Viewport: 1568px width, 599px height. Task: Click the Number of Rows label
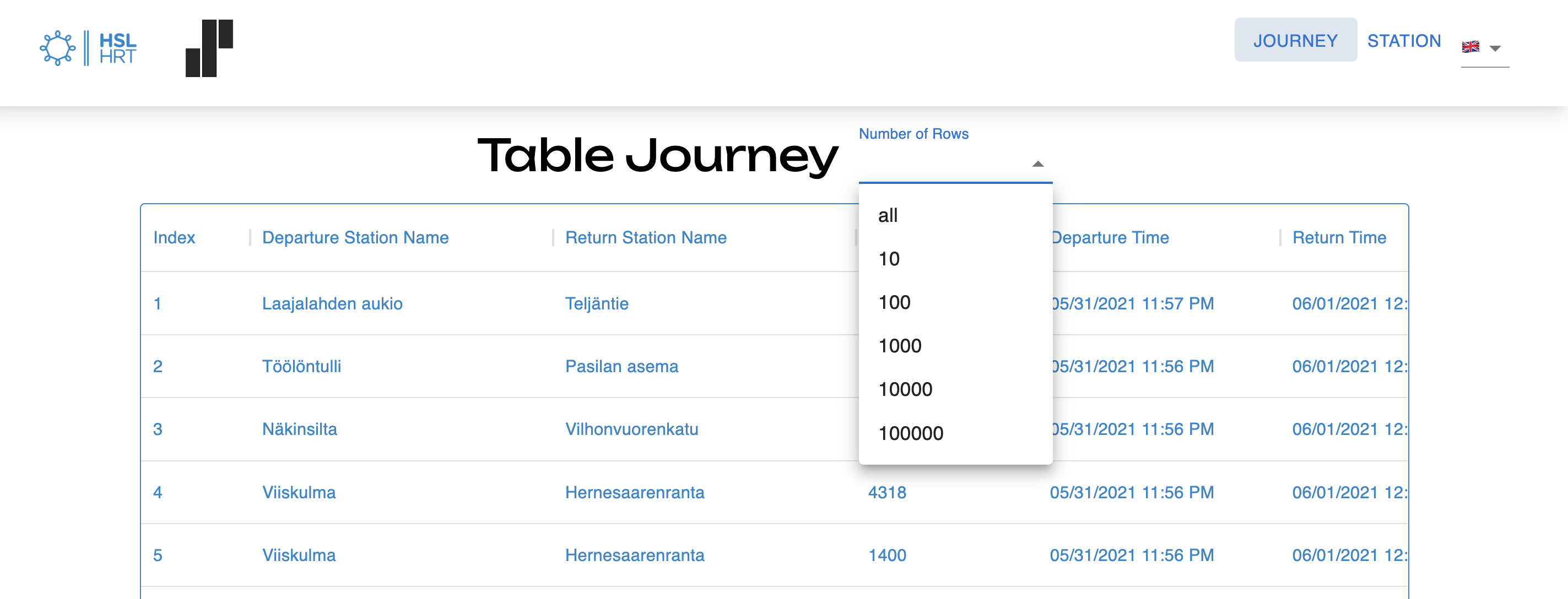(x=913, y=134)
